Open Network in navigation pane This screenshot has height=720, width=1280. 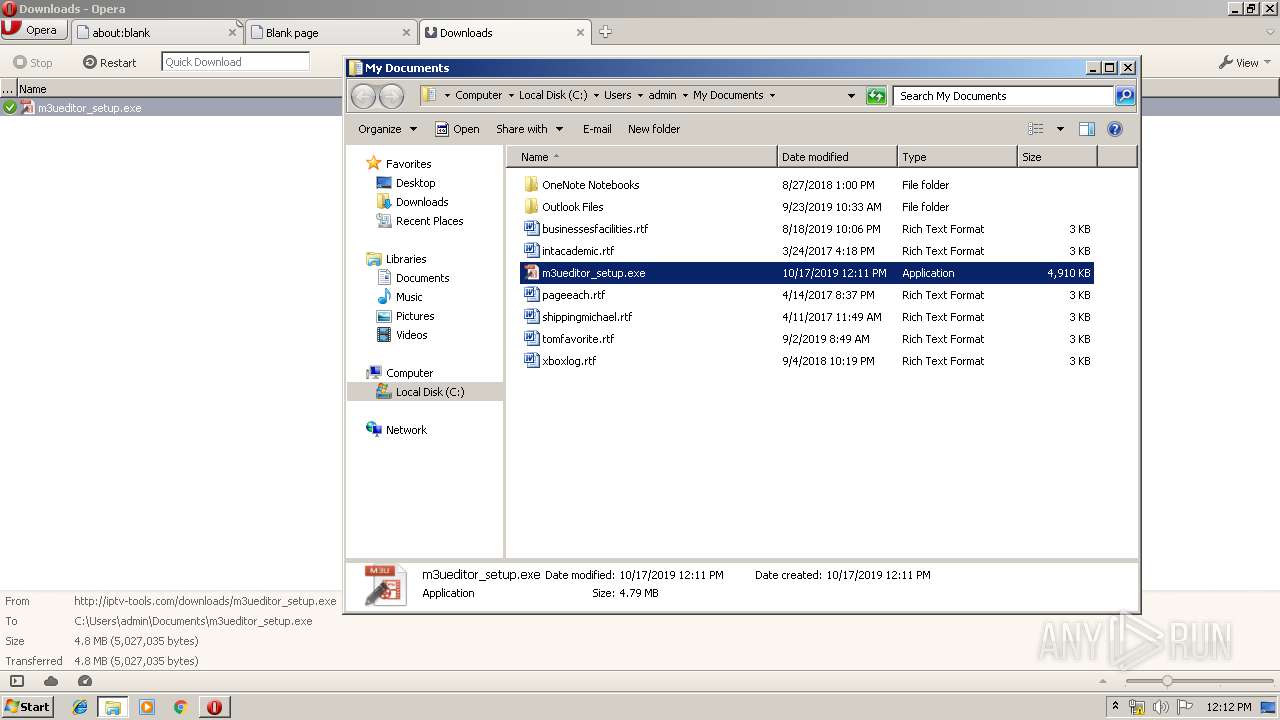pos(406,430)
